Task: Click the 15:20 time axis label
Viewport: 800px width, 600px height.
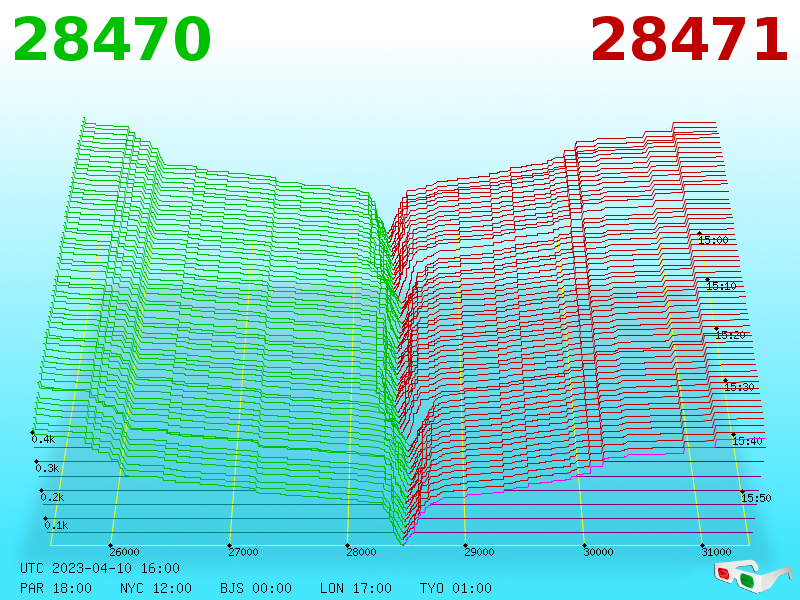Action: (x=730, y=335)
